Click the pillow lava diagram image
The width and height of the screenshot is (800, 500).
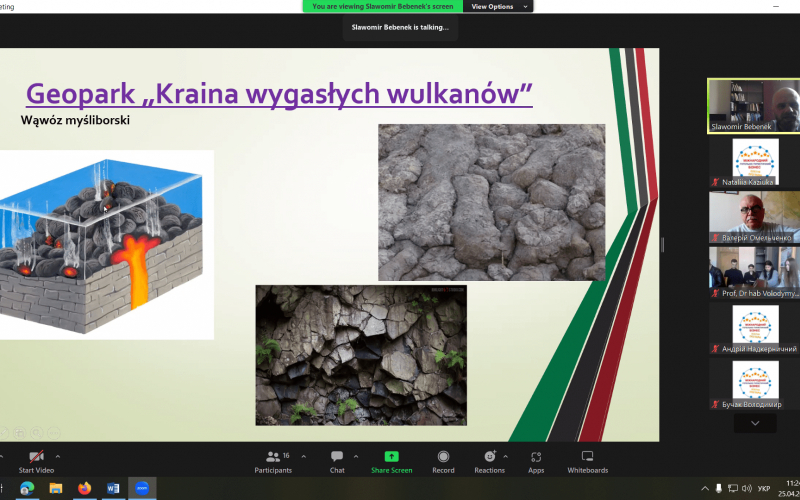[x=107, y=245]
